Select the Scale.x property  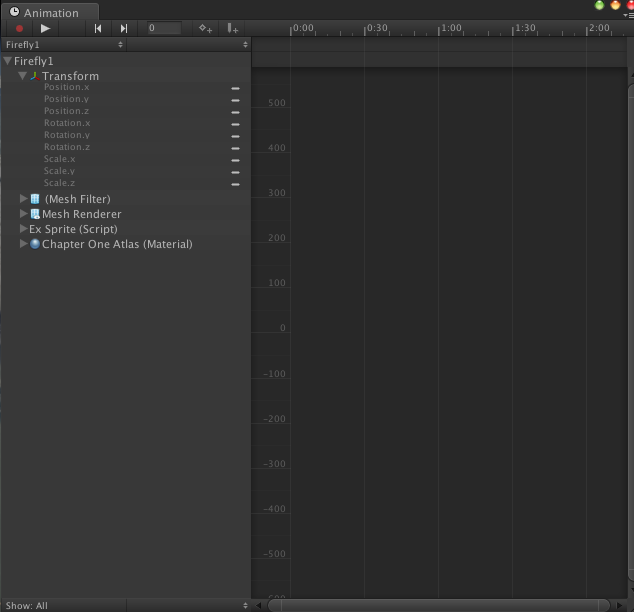point(59,159)
